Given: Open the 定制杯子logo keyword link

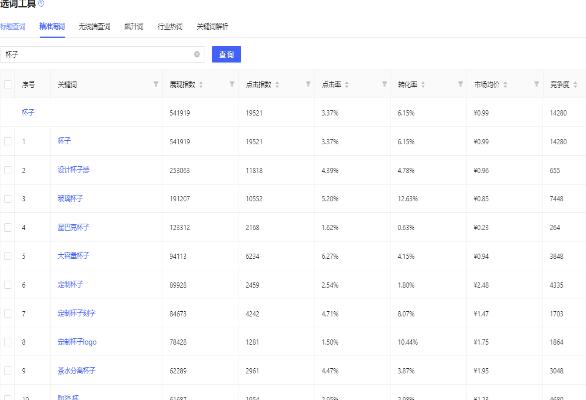Looking at the screenshot, I should (77, 342).
